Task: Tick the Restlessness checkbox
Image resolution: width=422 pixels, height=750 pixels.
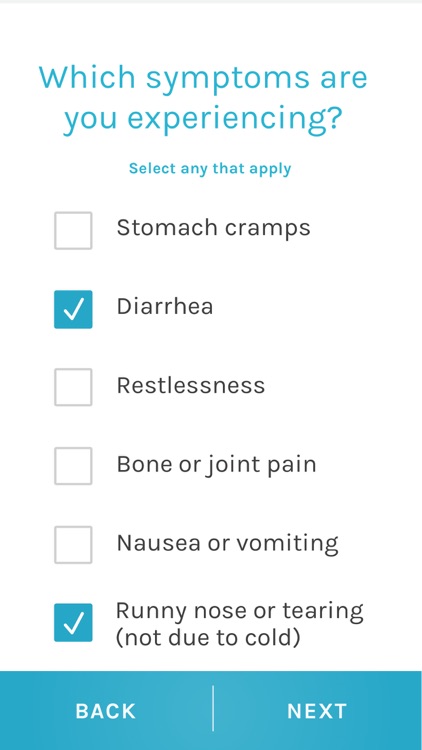Action: click(73, 387)
